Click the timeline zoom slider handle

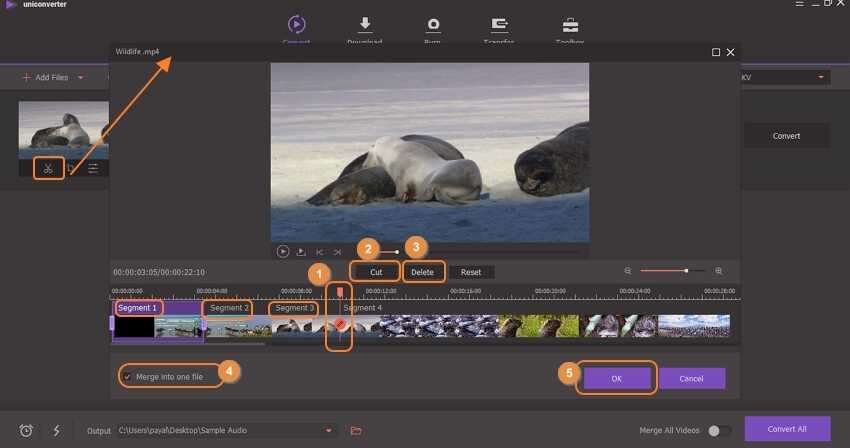pos(686,271)
